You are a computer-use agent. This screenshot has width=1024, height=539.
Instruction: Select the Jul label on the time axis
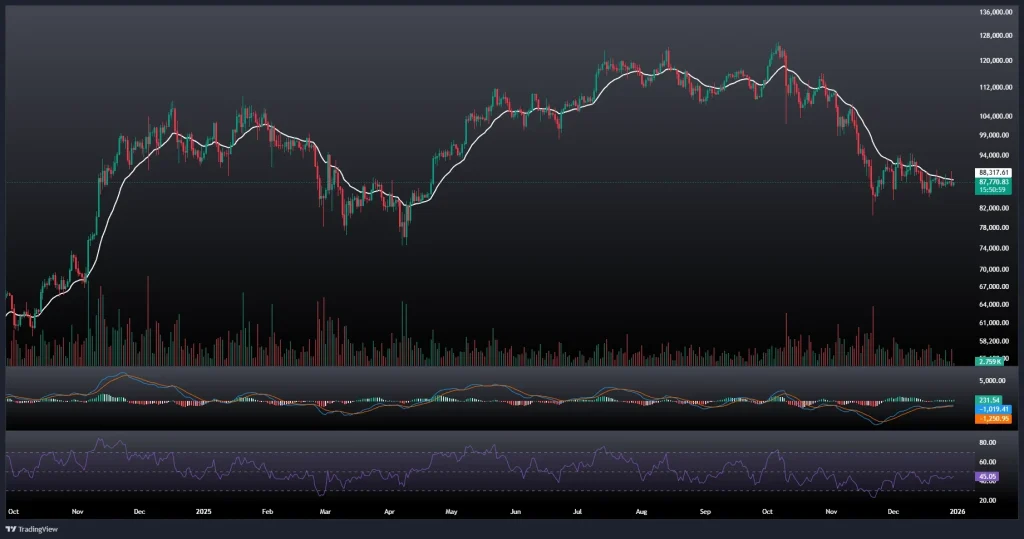tap(577, 510)
